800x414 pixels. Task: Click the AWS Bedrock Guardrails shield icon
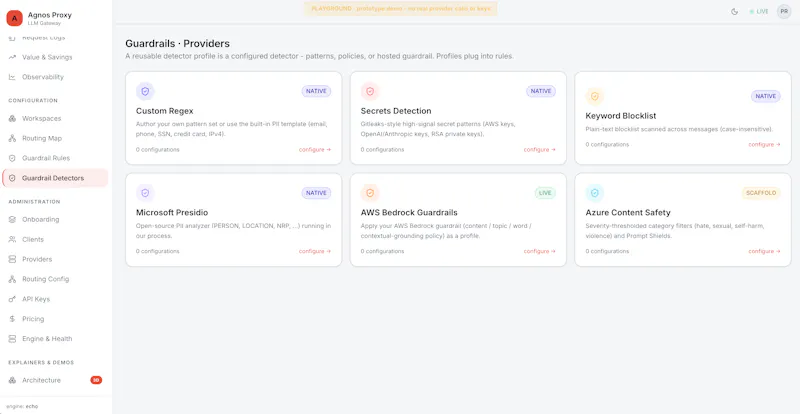tap(370, 193)
